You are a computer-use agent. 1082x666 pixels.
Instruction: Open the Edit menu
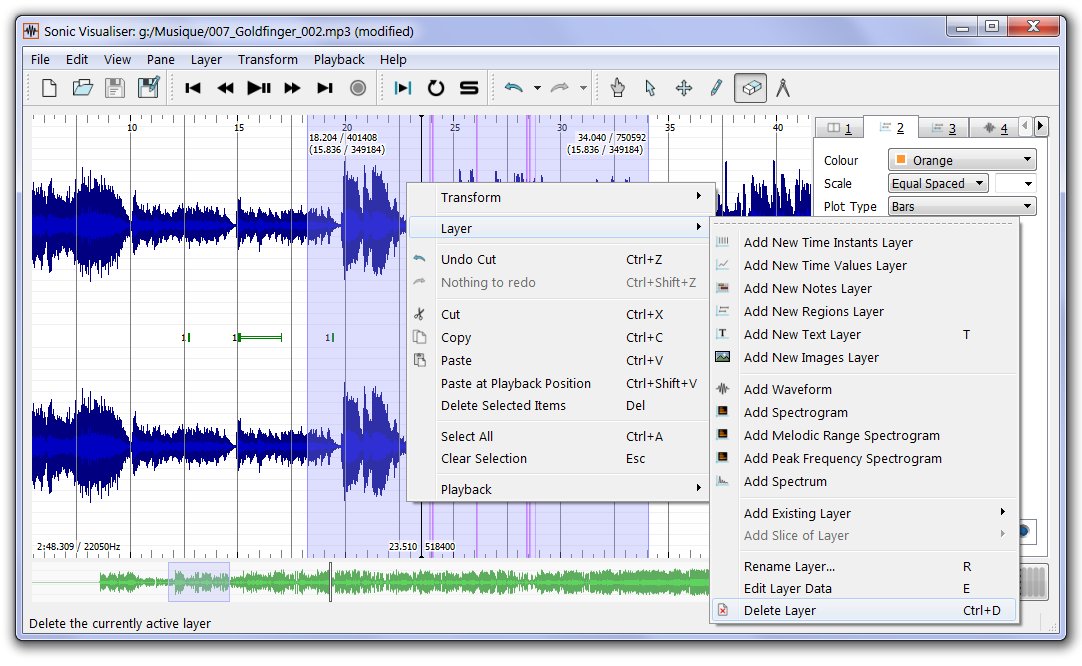point(77,59)
